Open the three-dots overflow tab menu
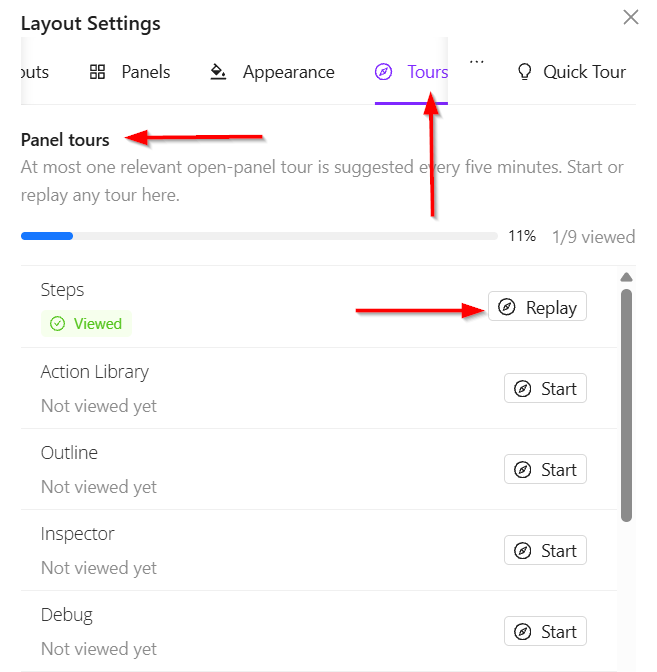Screen dimensions: 657x672 point(477,62)
